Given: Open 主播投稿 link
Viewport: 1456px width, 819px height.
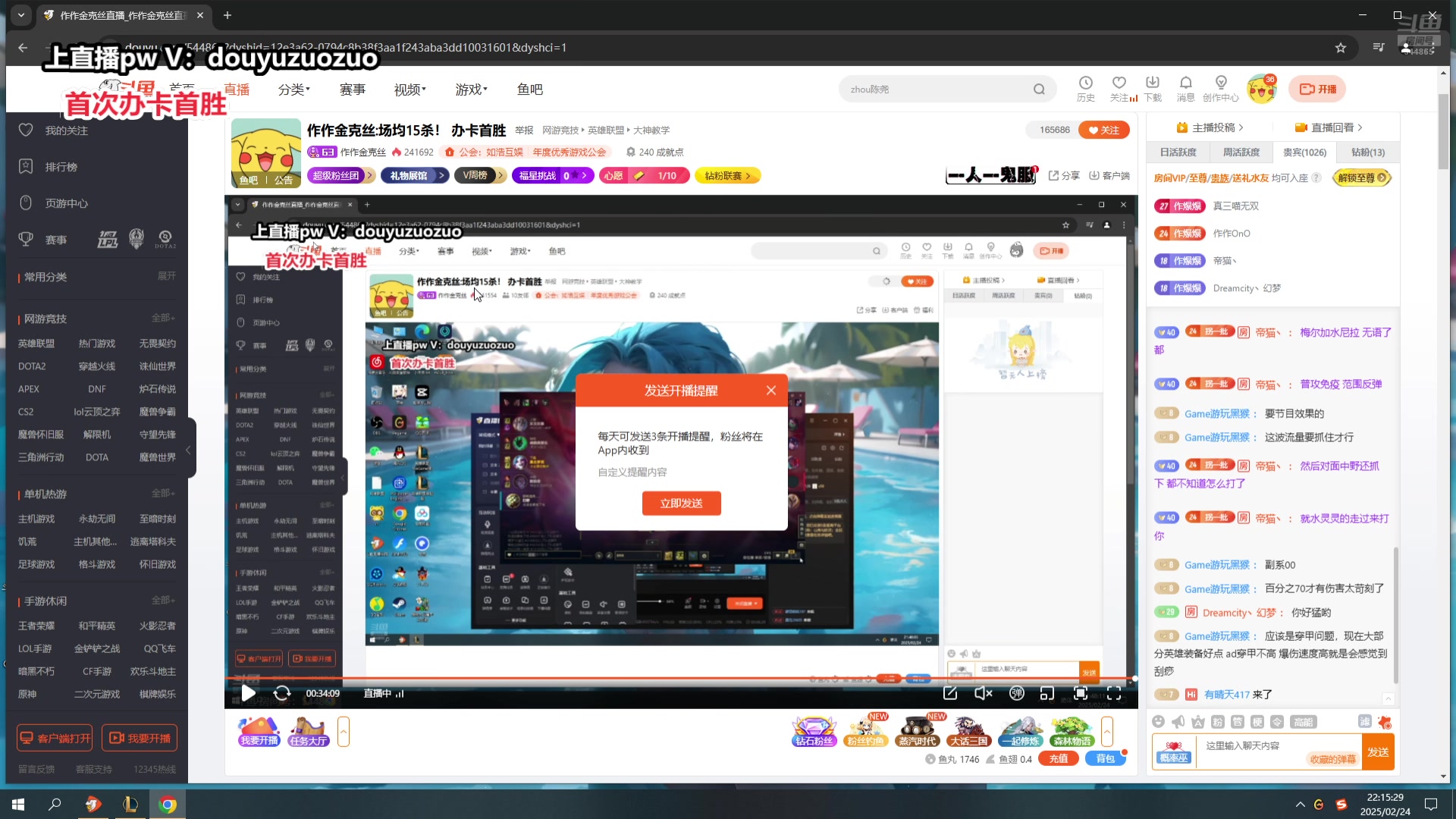Looking at the screenshot, I should click(x=1210, y=127).
